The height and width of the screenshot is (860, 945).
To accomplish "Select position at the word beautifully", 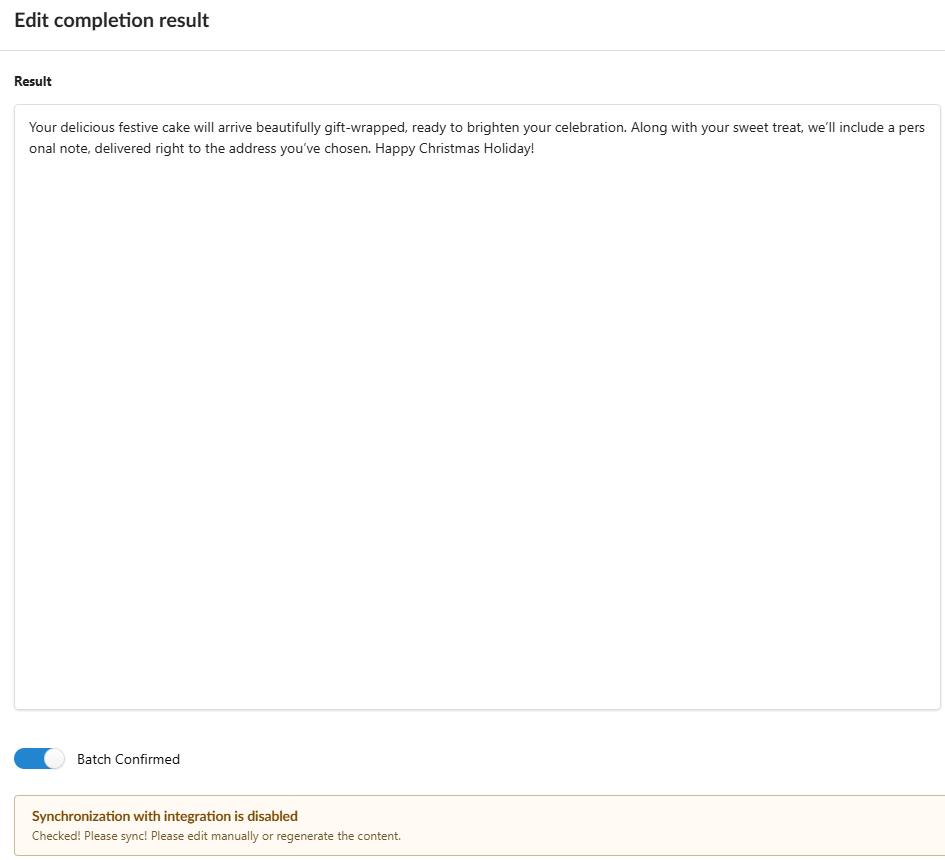I will [288, 128].
